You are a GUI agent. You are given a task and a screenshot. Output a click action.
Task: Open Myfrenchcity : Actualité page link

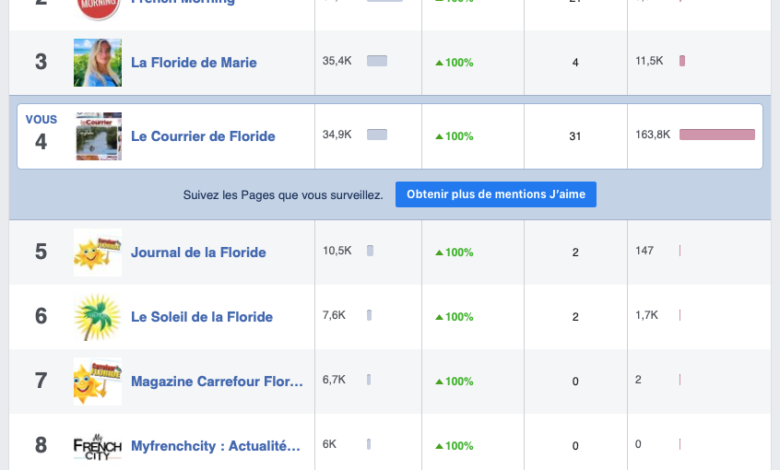click(x=215, y=446)
